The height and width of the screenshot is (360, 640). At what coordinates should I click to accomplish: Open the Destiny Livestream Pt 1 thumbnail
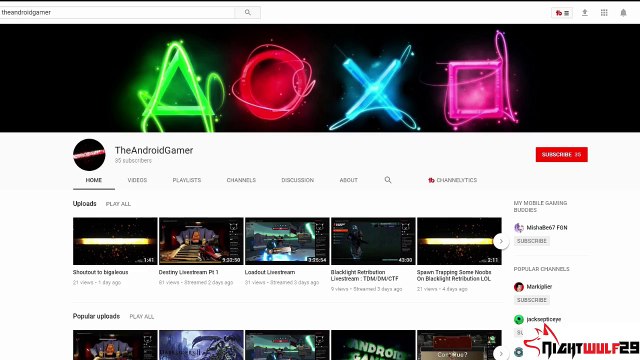click(201, 241)
